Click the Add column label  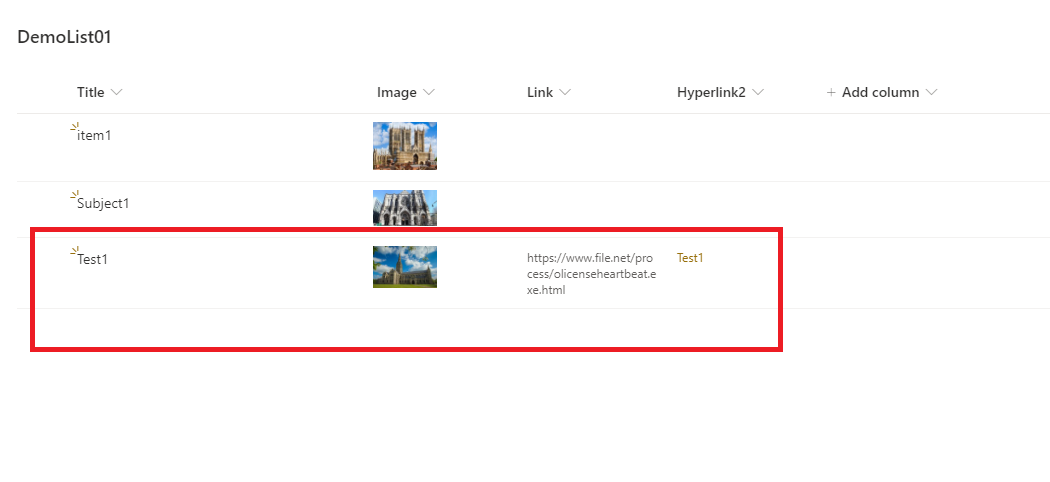(881, 92)
